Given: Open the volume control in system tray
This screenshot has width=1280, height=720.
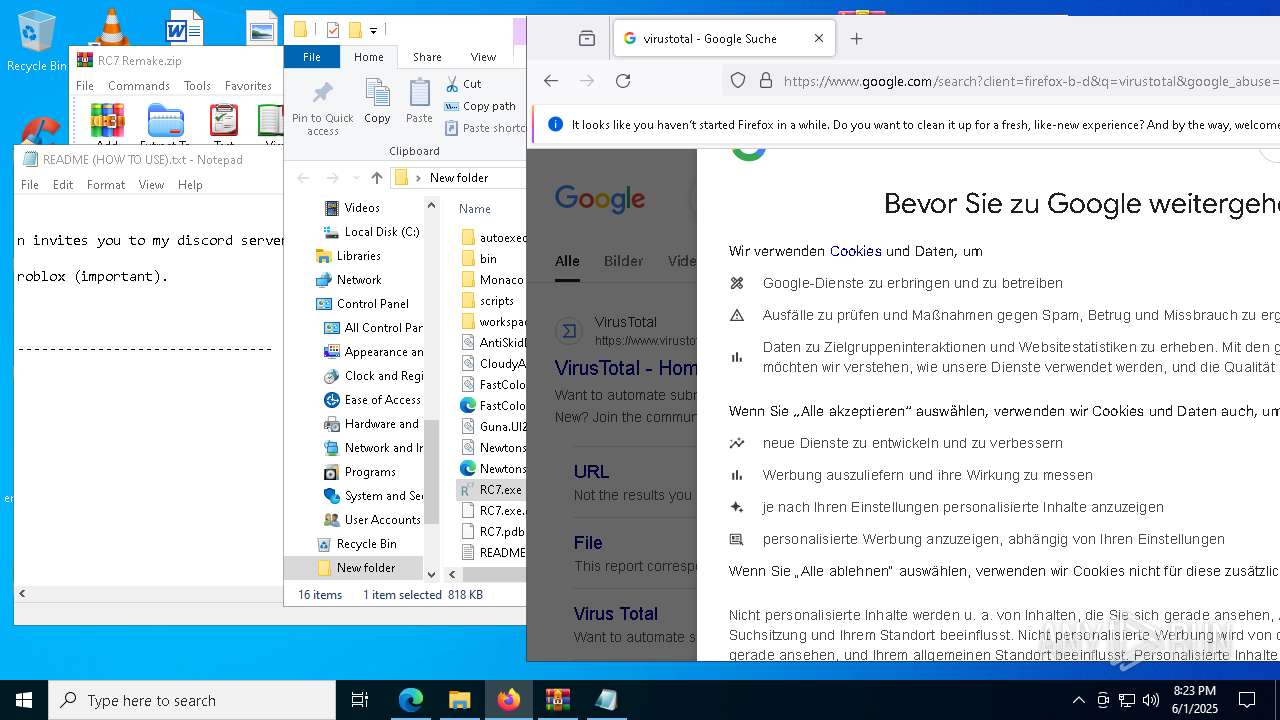Looking at the screenshot, I should (x=1151, y=700).
